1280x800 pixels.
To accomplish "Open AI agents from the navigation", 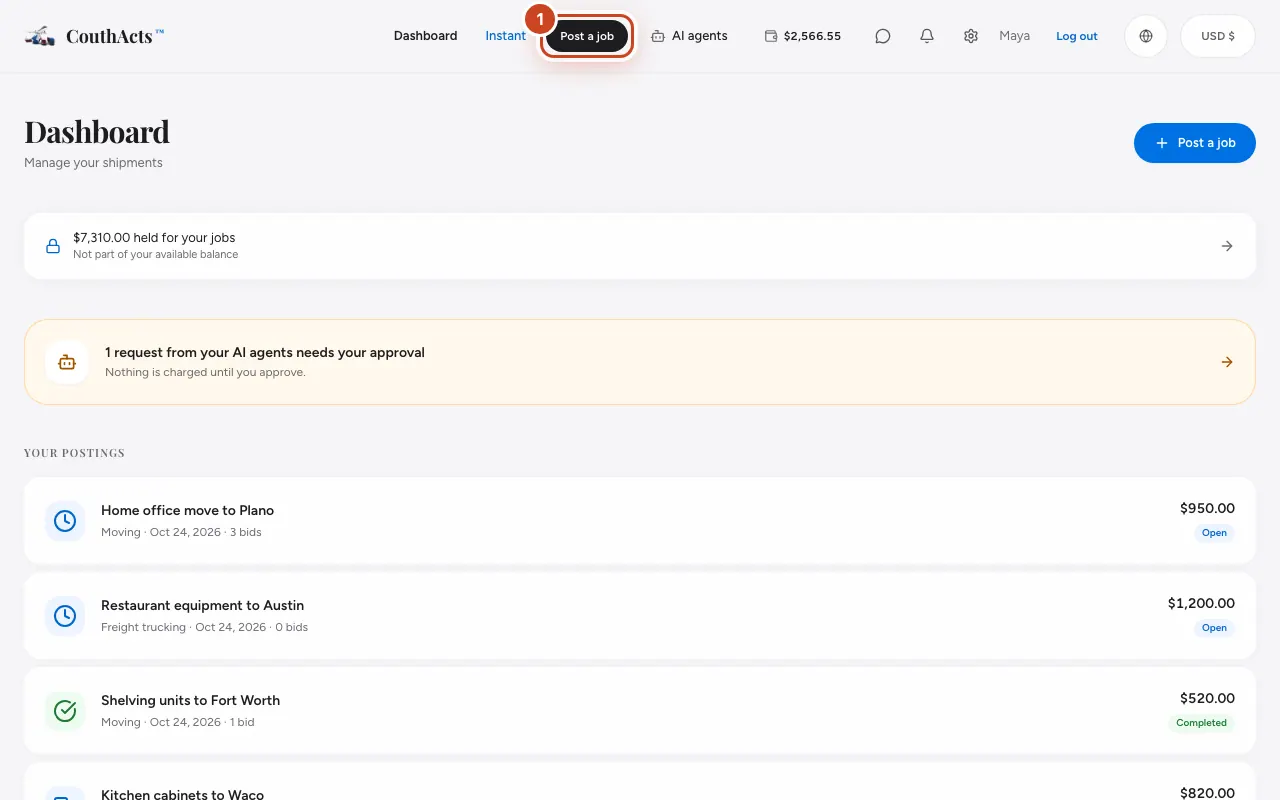I will click(x=689, y=36).
